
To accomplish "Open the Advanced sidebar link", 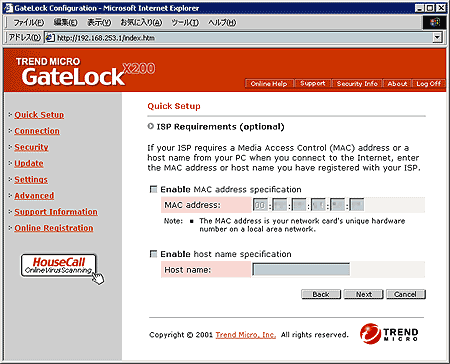I will [34, 196].
